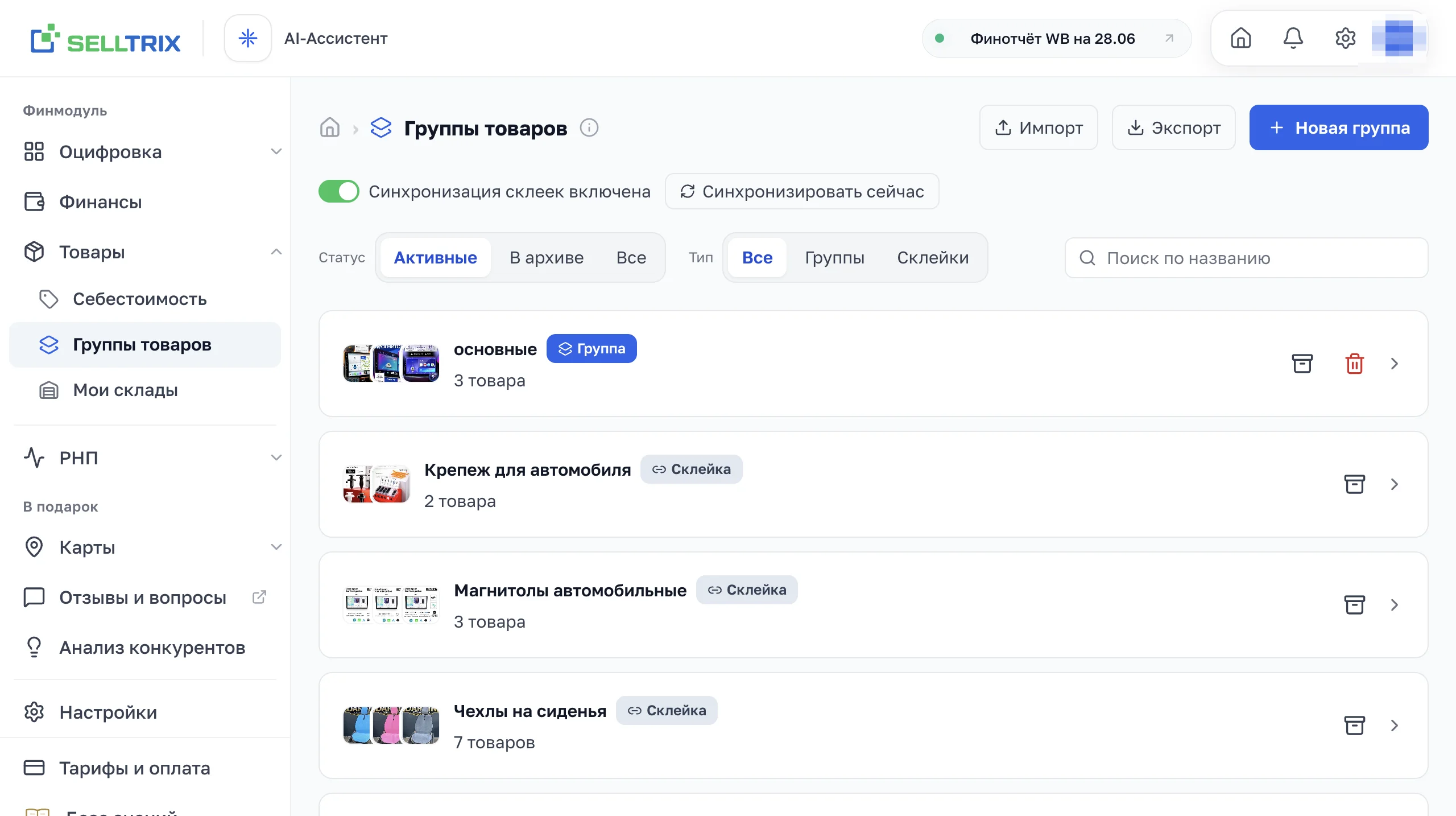The image size is (1456, 816).
Task: Open Анализ конкурентов in sidebar
Action: [x=145, y=647]
